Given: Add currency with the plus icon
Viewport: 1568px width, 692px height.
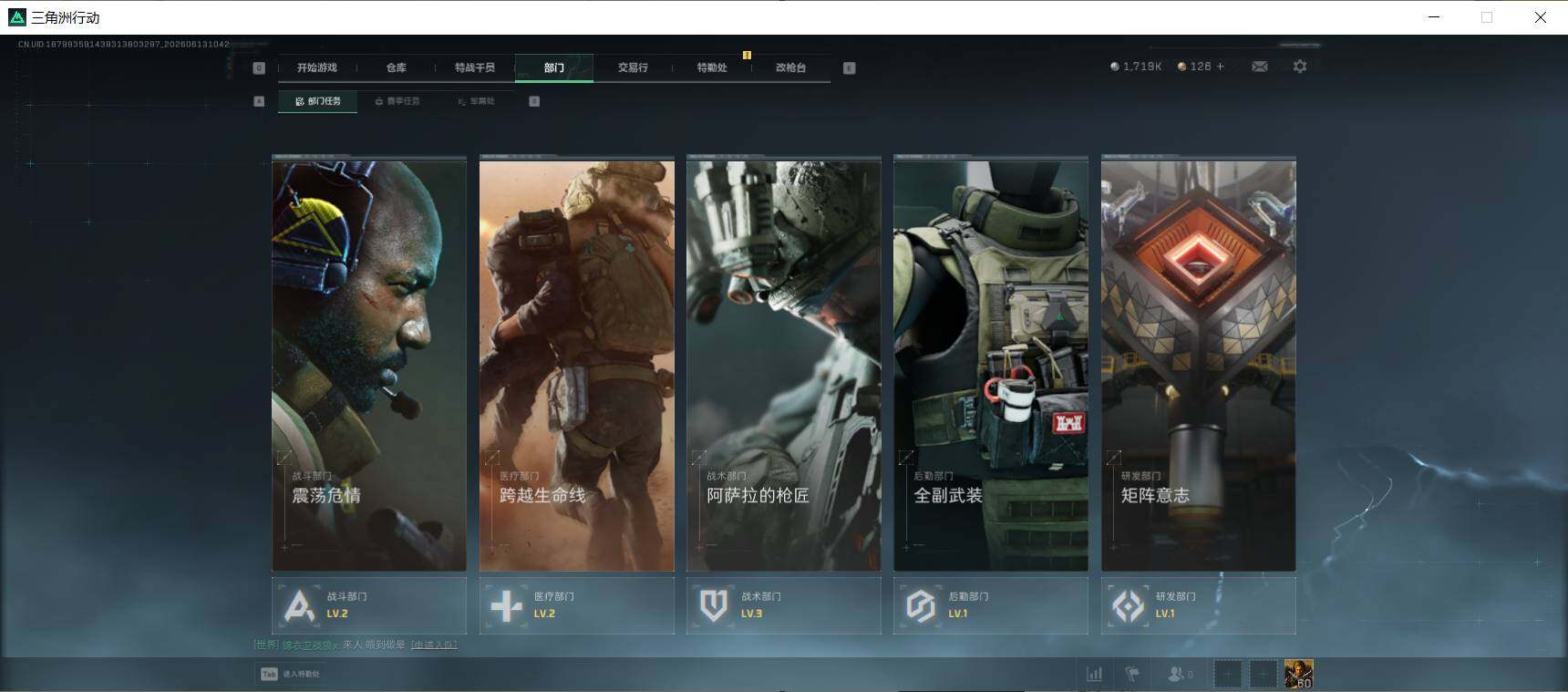Looking at the screenshot, I should point(1221,67).
